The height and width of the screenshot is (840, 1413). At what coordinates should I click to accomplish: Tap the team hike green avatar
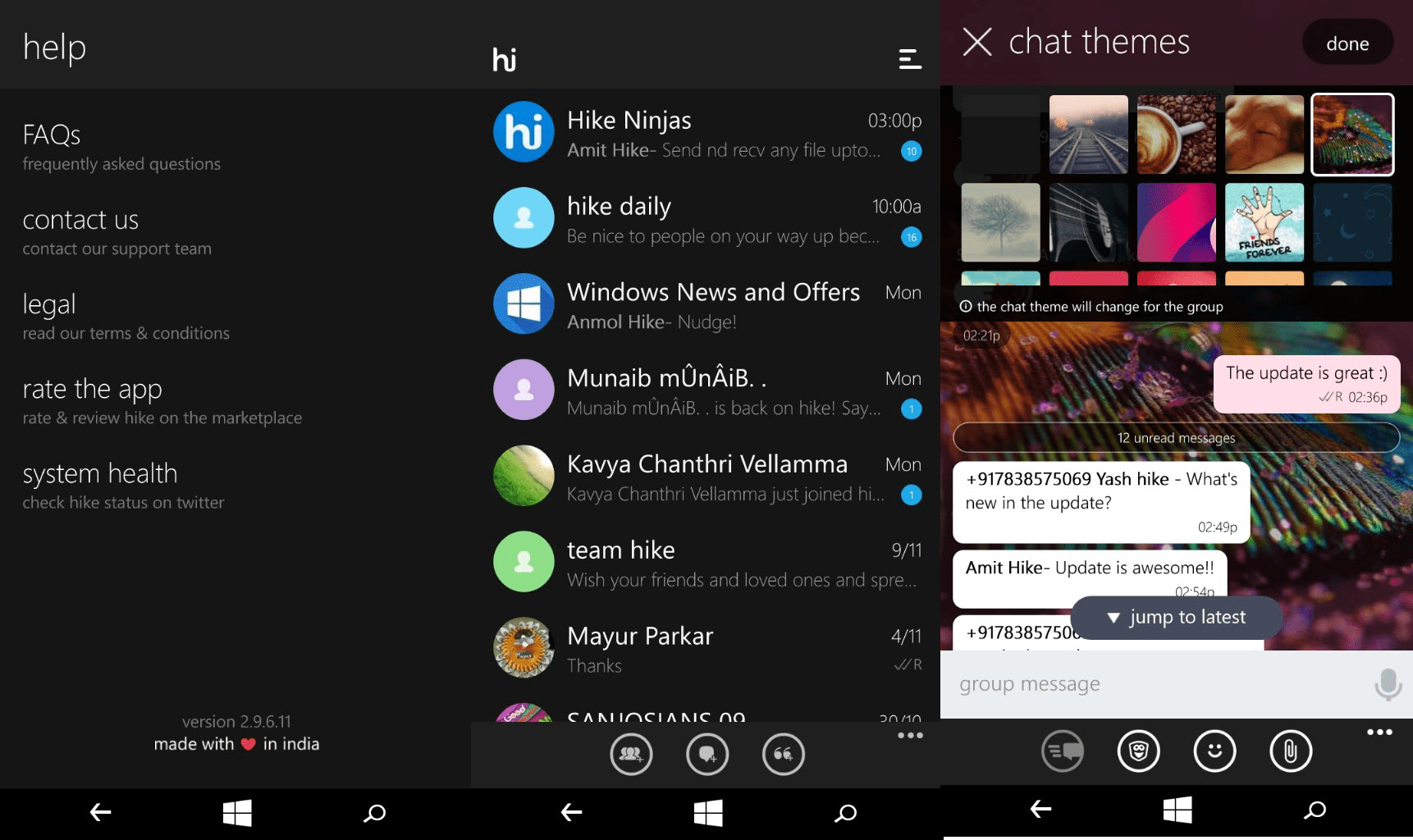coord(524,562)
